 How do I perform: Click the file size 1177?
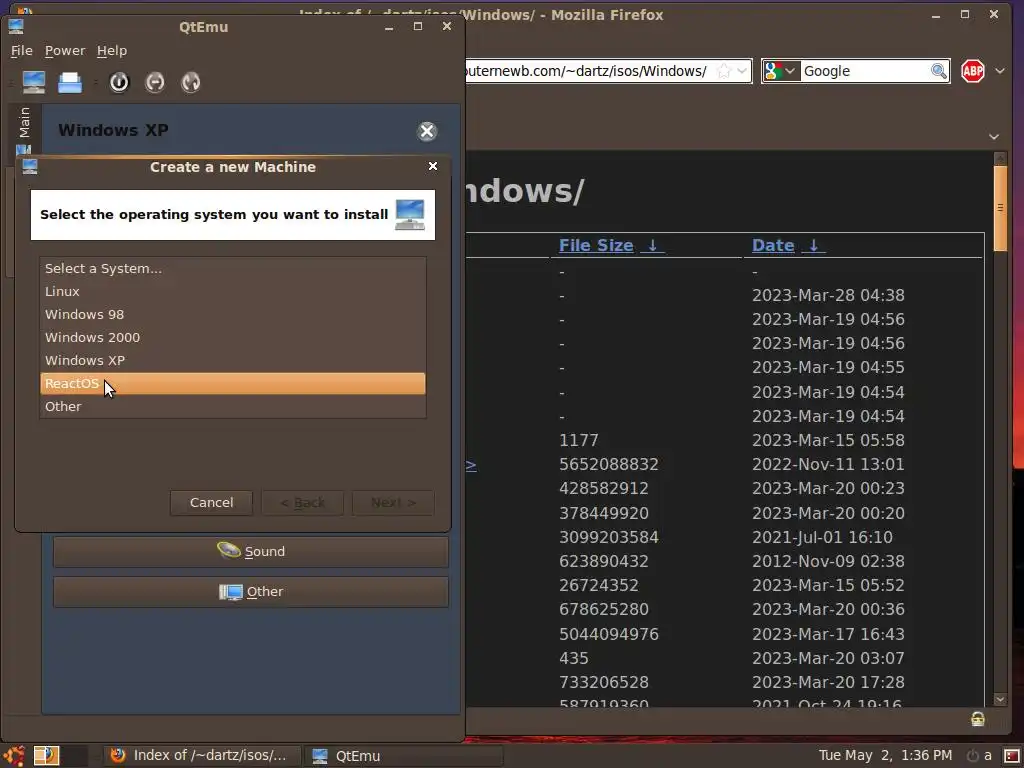point(579,440)
